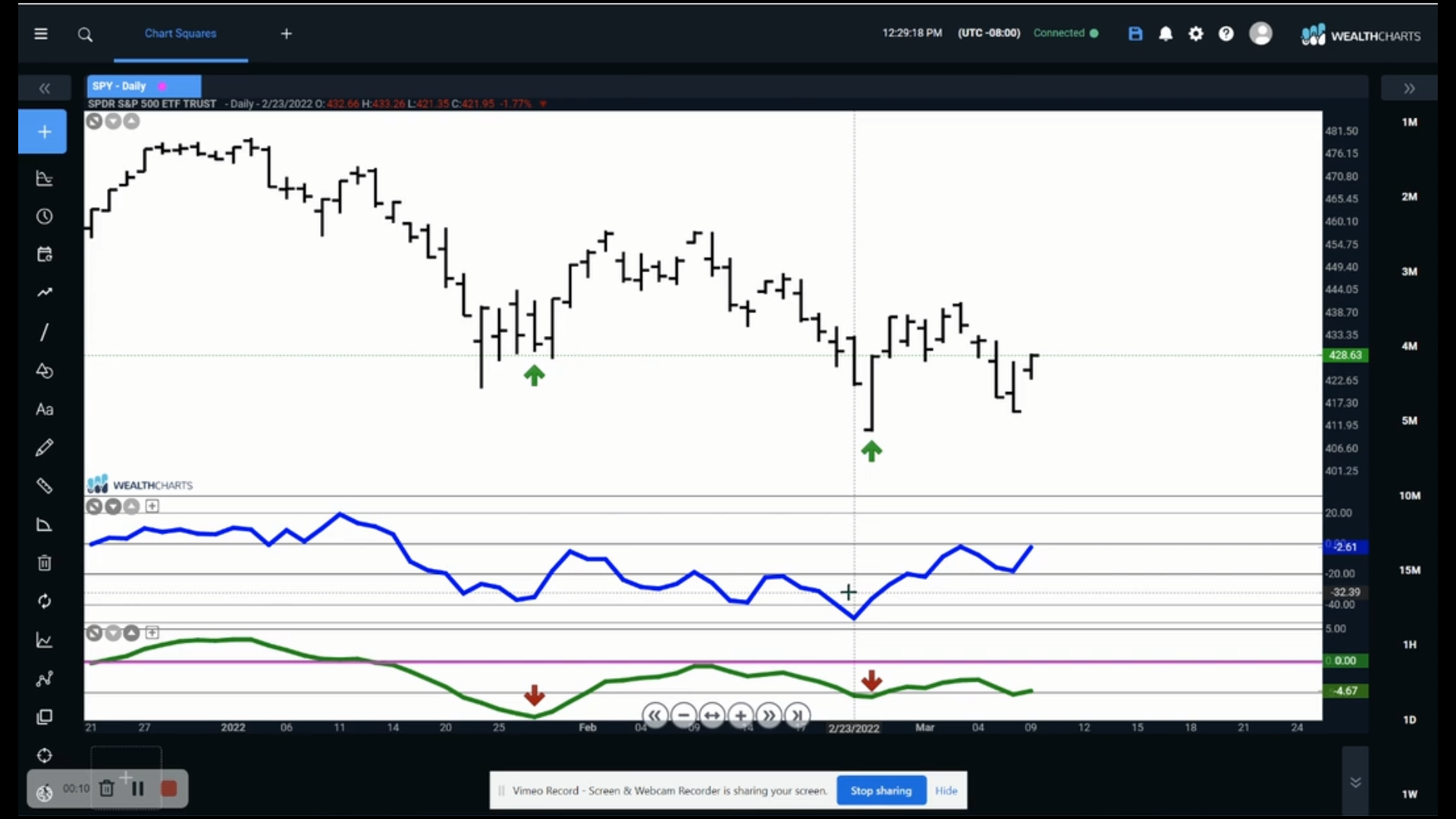The height and width of the screenshot is (819, 1456).
Task: Maximize the blue indicator panel plus box
Action: (152, 507)
